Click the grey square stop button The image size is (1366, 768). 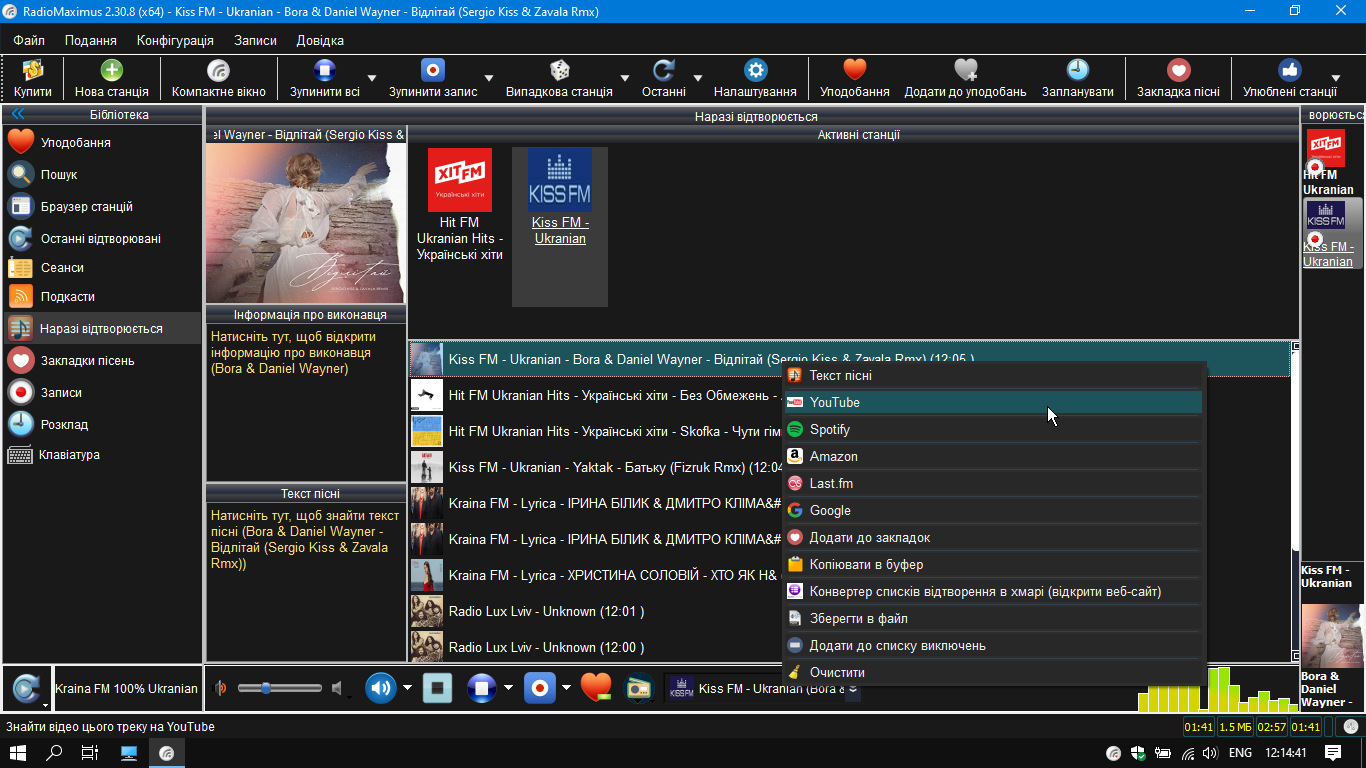pos(437,688)
